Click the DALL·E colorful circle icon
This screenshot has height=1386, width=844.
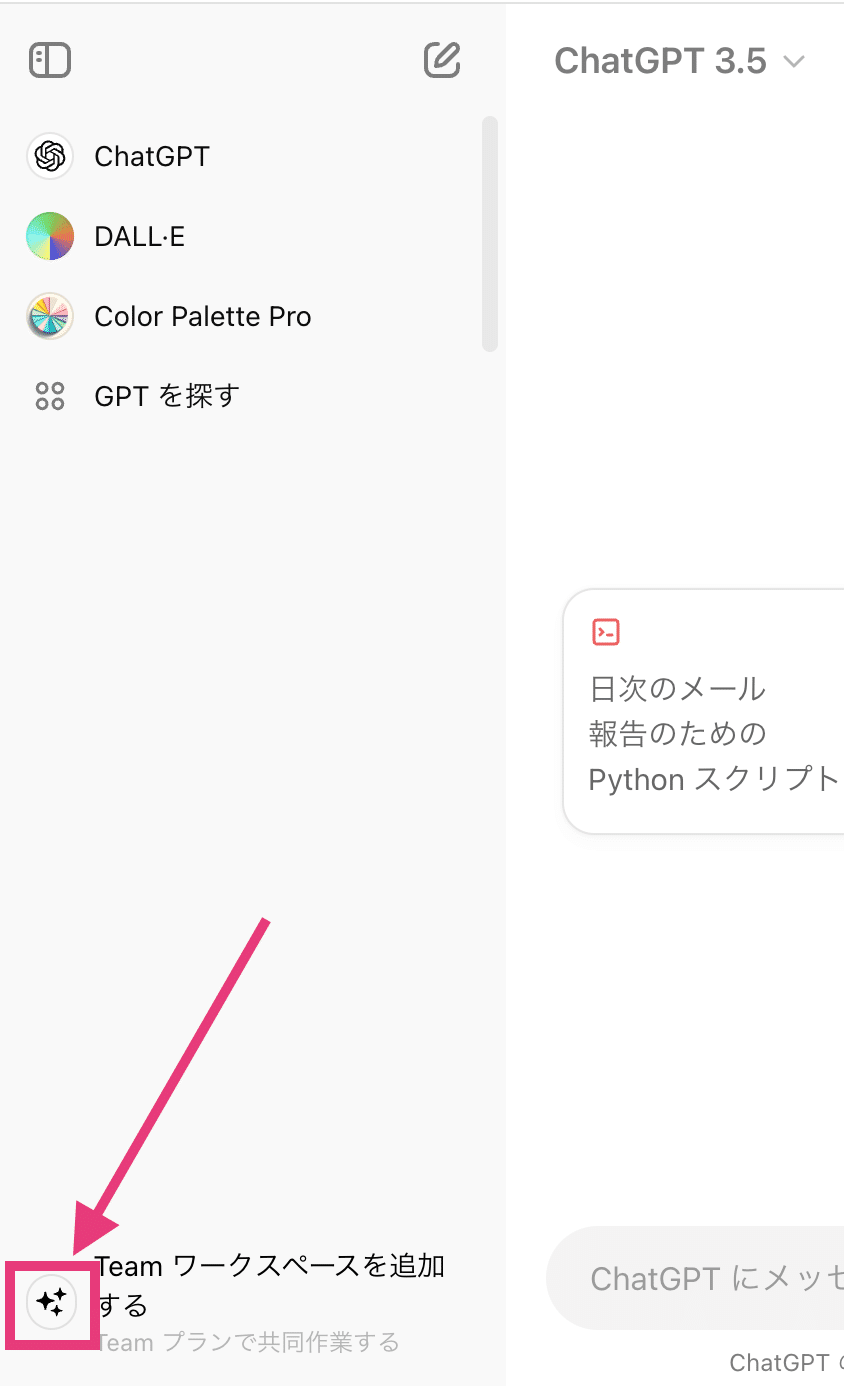pos(50,236)
